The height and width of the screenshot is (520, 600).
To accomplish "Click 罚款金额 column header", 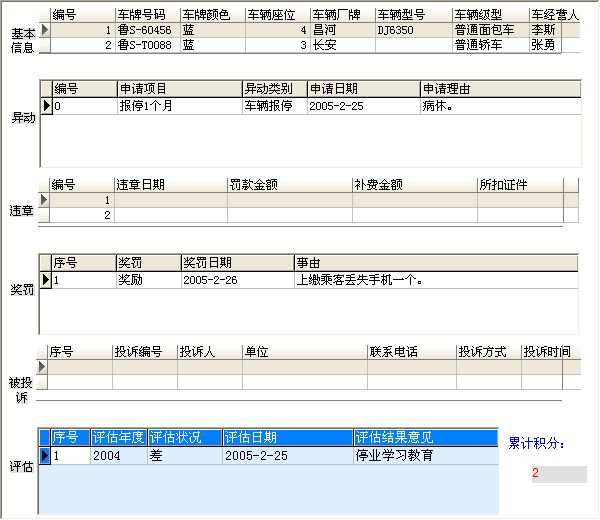I will coord(290,185).
